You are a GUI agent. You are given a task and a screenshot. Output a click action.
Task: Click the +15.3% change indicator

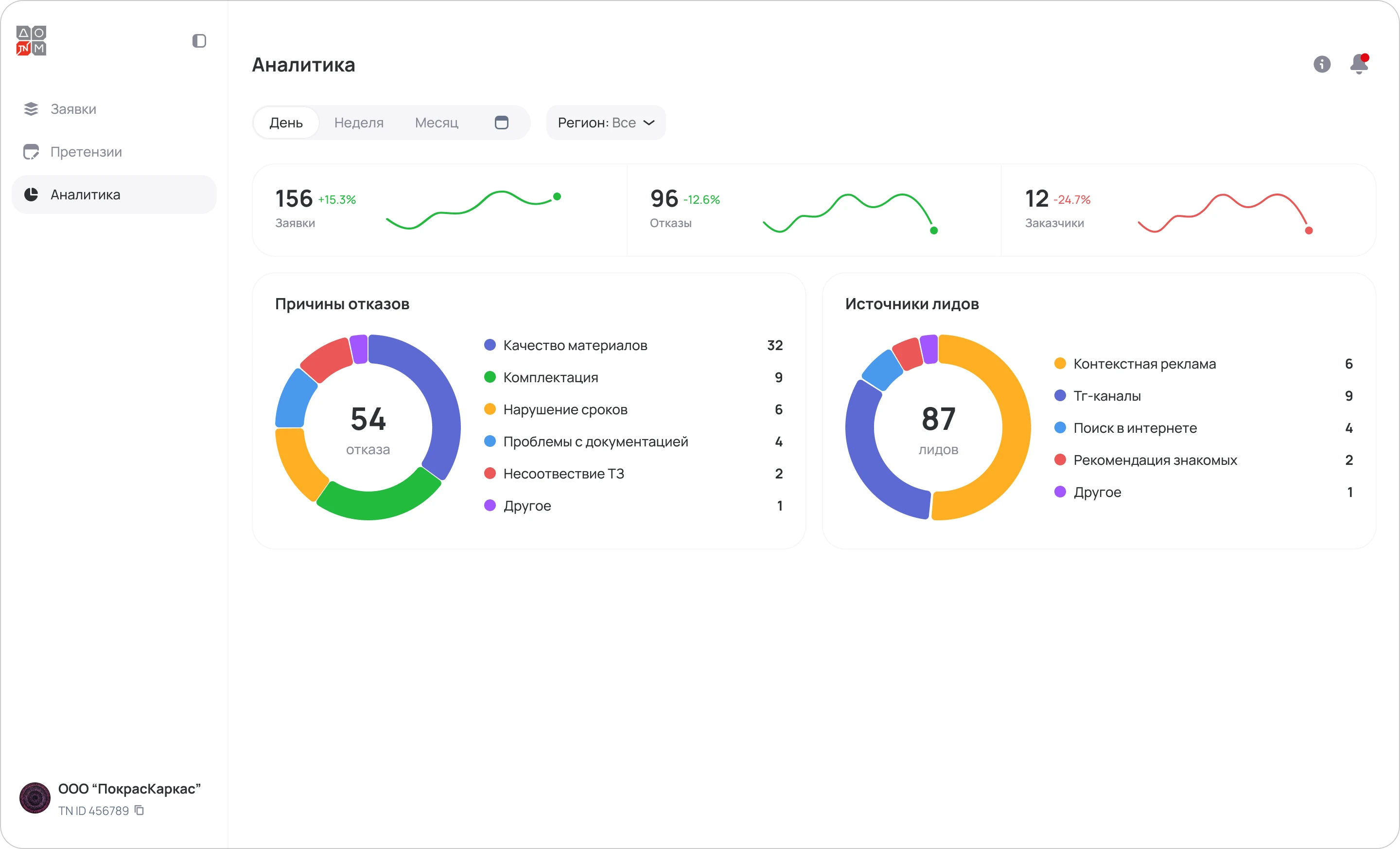[337, 199]
